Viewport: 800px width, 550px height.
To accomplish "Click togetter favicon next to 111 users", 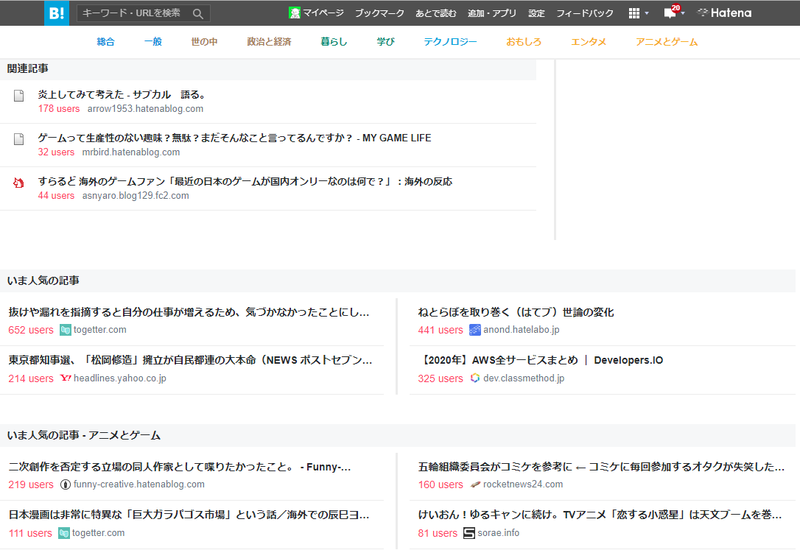I will click(64, 533).
